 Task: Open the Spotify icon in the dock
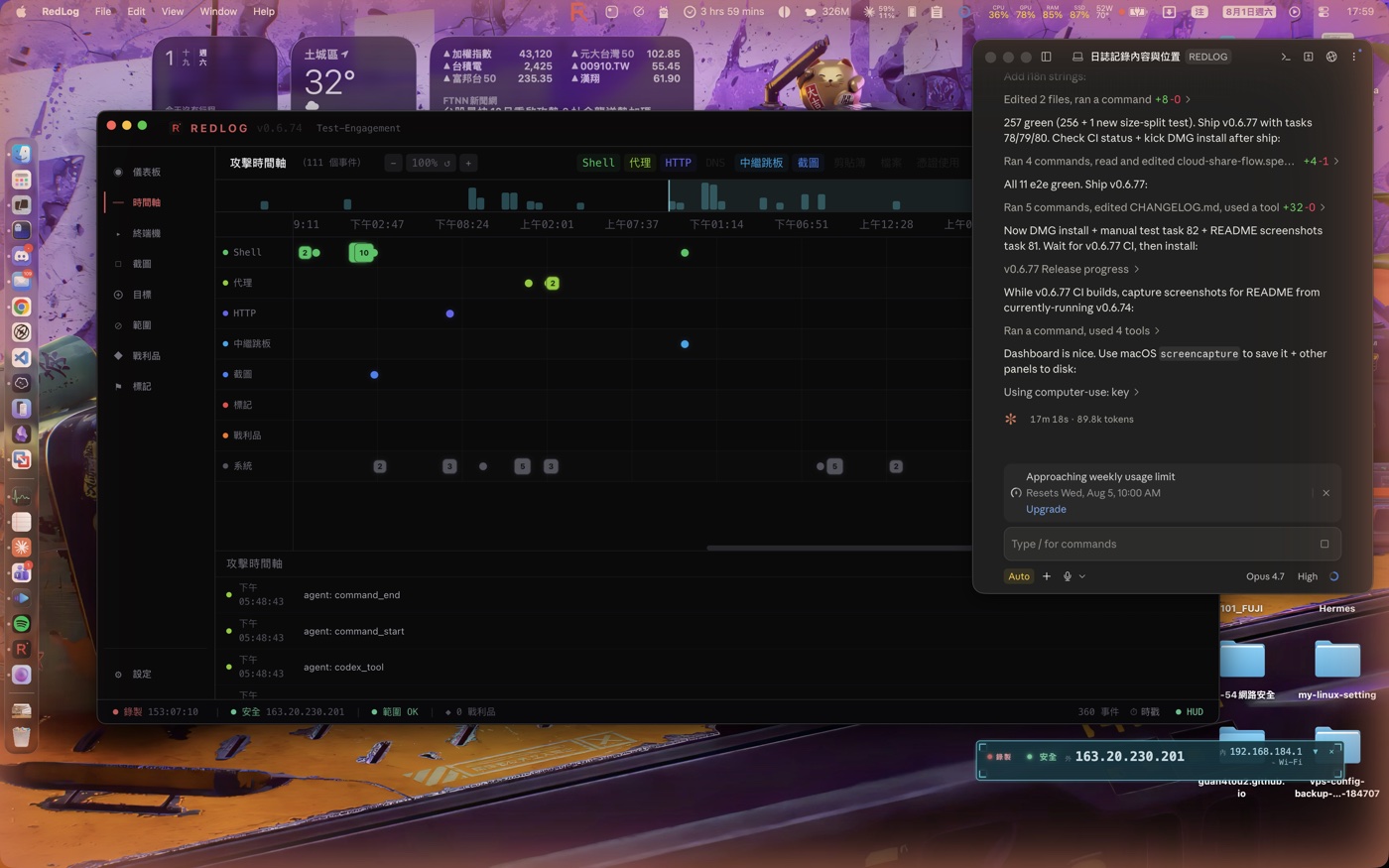tap(21, 624)
